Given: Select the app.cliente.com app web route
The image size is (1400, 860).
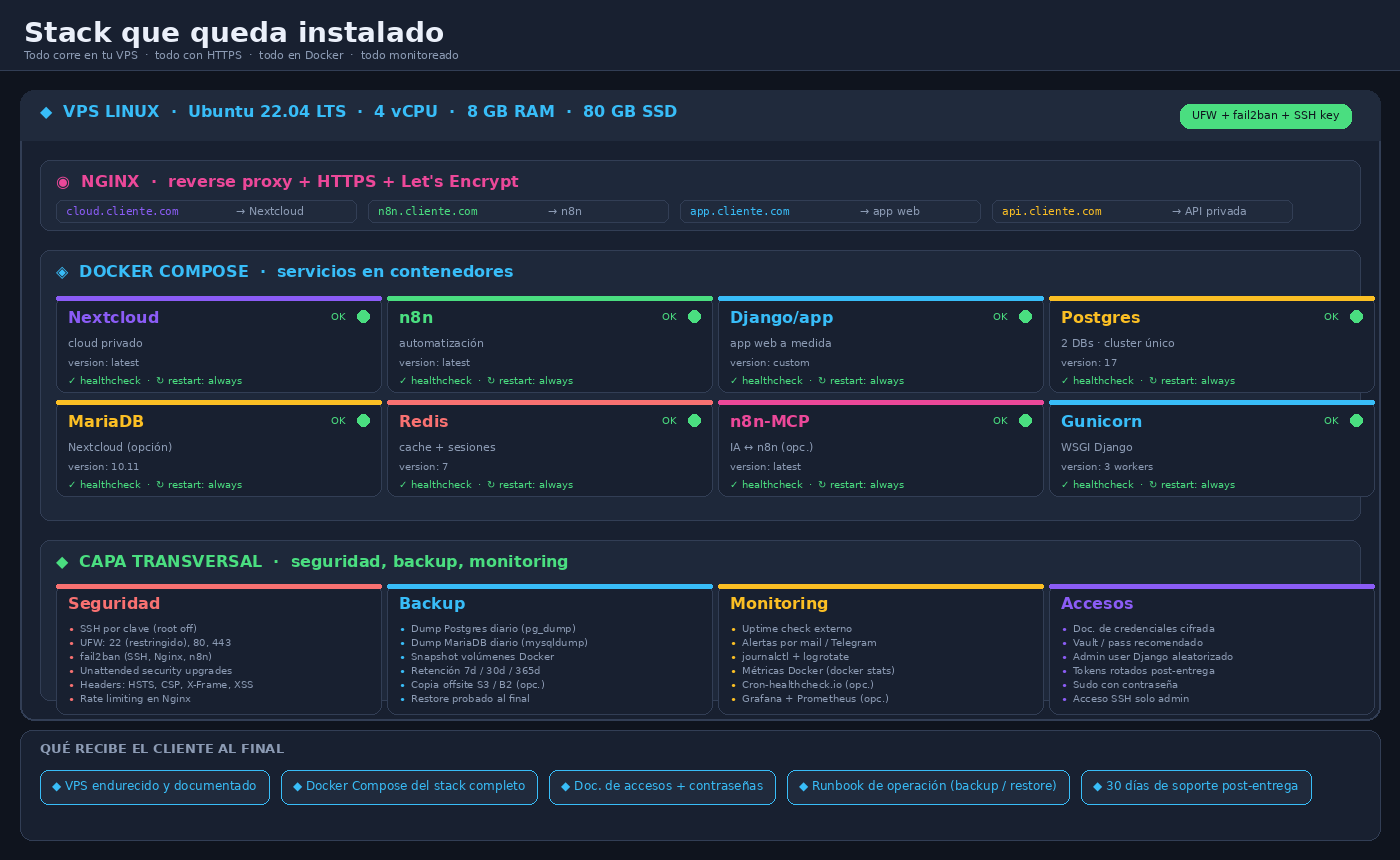Looking at the screenshot, I should [831, 212].
